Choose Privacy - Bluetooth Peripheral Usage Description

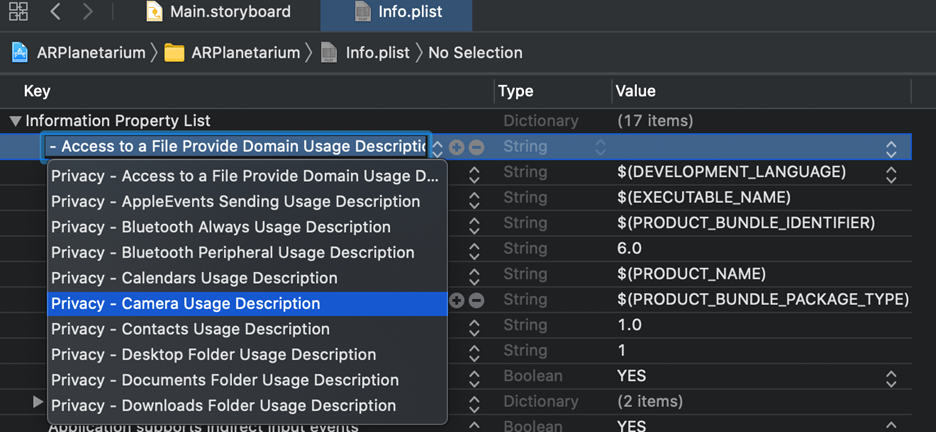click(247, 253)
